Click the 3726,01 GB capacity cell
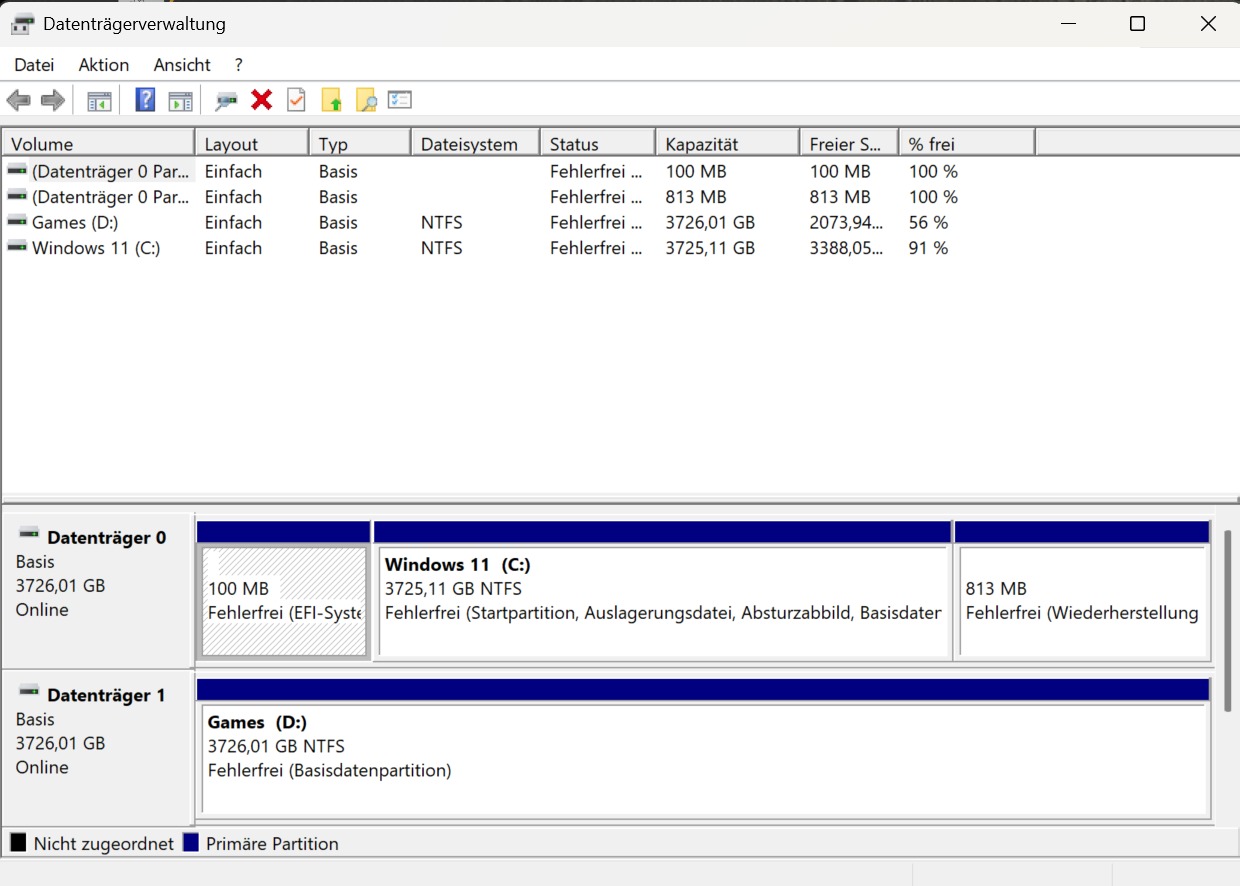 click(x=710, y=222)
